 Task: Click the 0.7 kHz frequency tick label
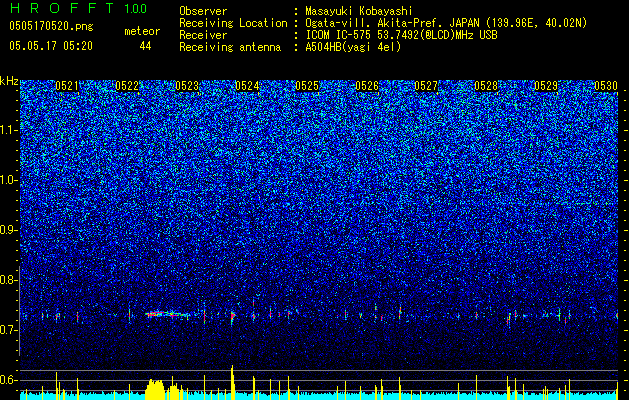pos(9,330)
